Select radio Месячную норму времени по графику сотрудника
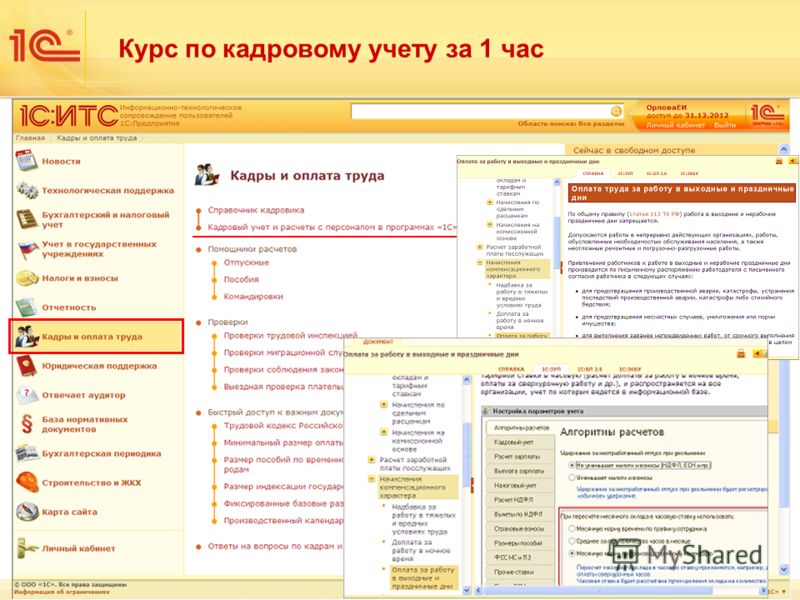Image resolution: width=800 pixels, height=600 pixels. coord(572,529)
